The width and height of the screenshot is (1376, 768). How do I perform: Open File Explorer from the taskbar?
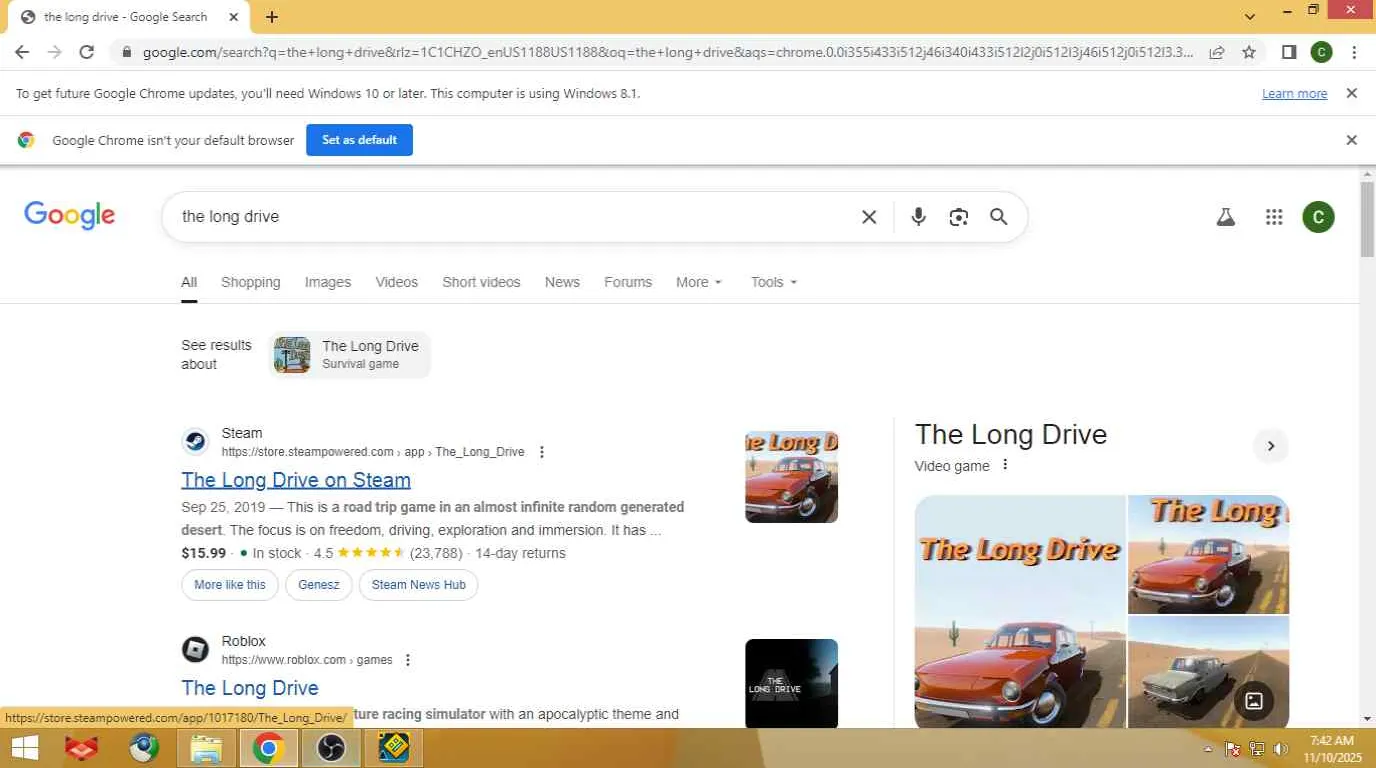[206, 748]
